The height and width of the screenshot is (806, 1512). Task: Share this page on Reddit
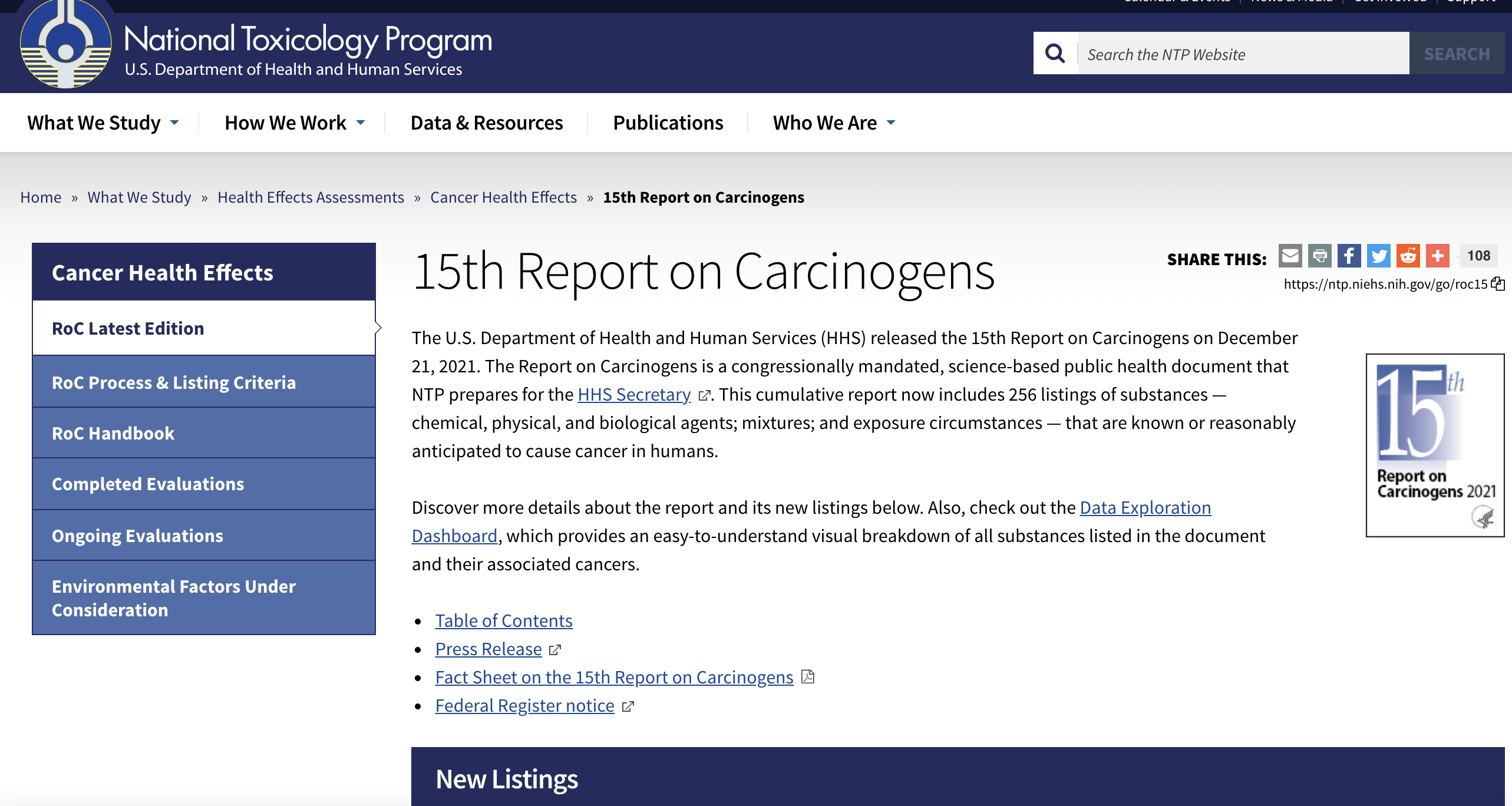[x=1408, y=256]
